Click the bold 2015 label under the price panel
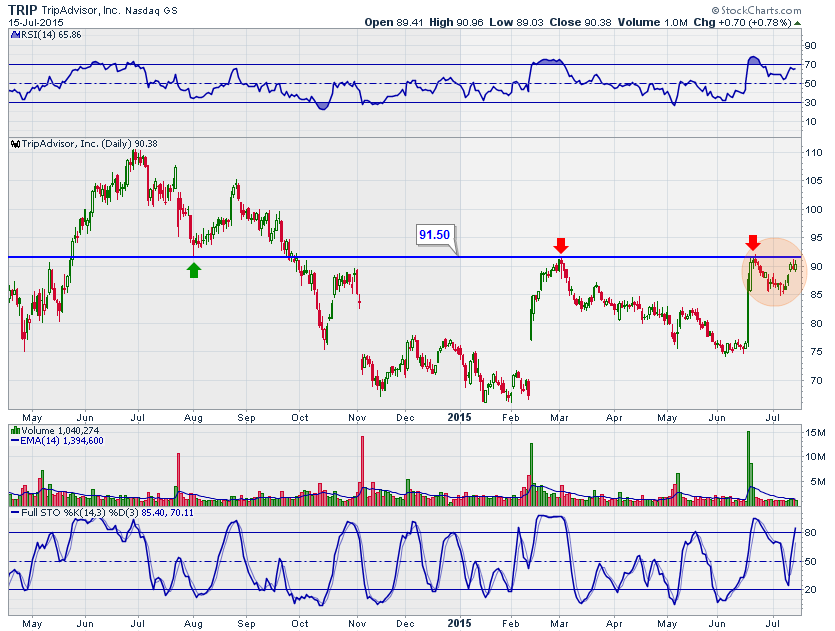This screenshot has width=835, height=631. [x=459, y=417]
